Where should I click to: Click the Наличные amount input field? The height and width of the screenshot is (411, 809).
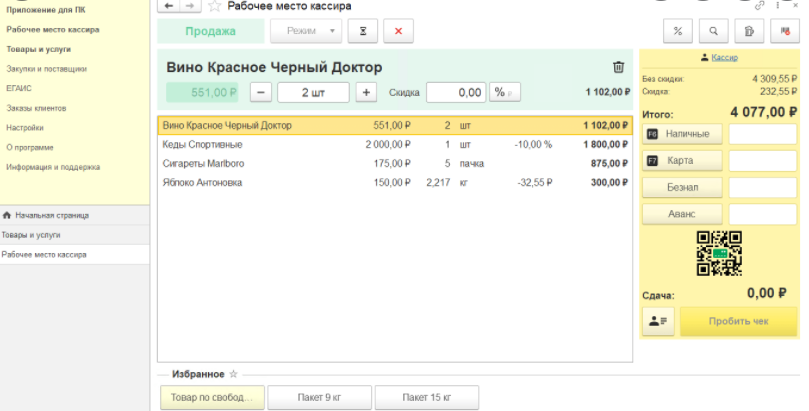coord(763,134)
